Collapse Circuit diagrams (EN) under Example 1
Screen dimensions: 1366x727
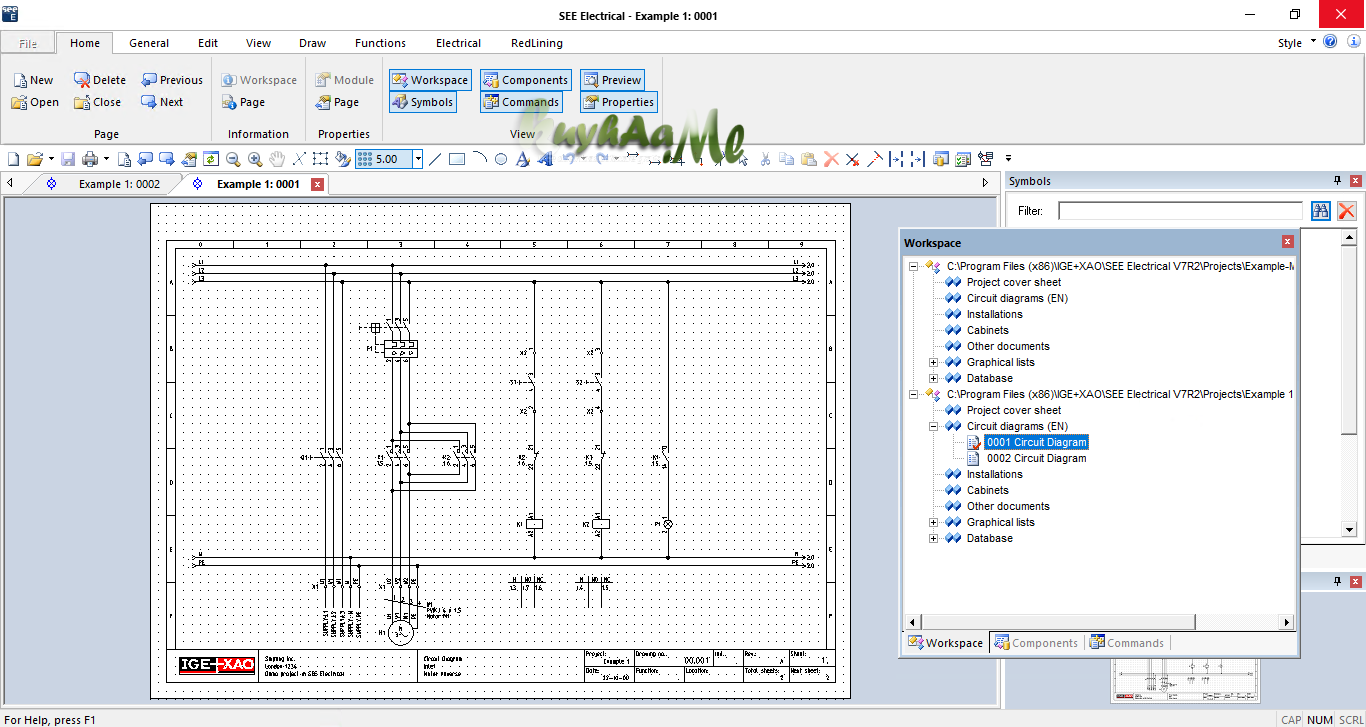tap(933, 426)
